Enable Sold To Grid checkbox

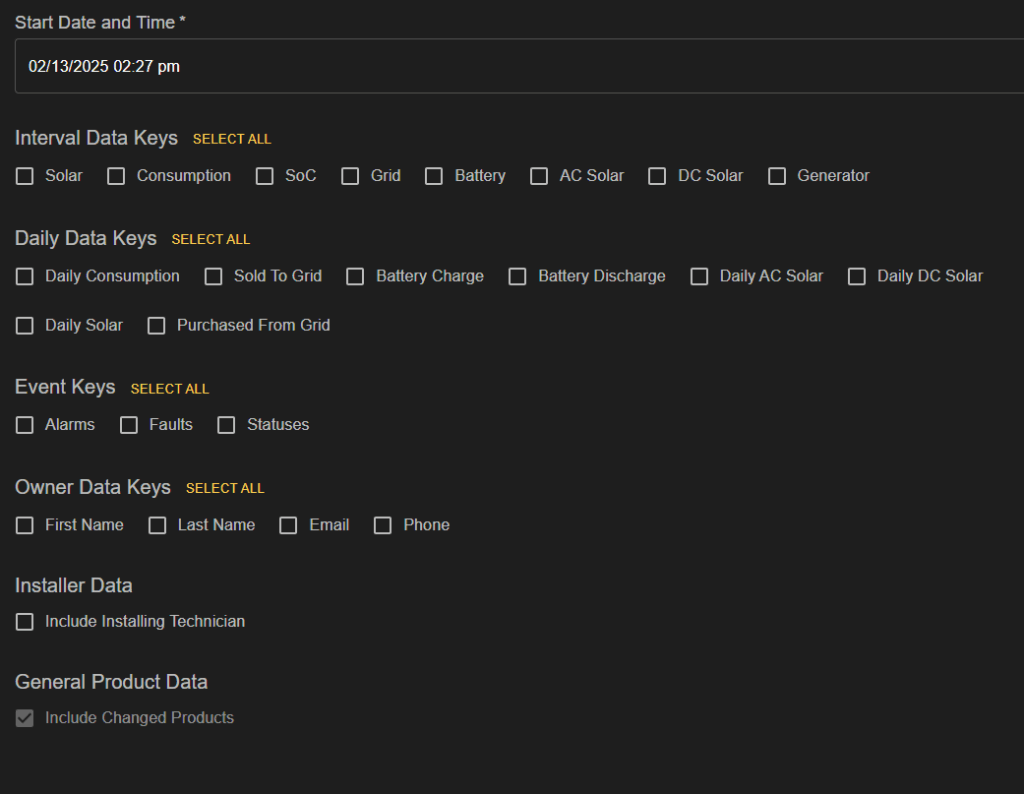pyautogui.click(x=214, y=277)
